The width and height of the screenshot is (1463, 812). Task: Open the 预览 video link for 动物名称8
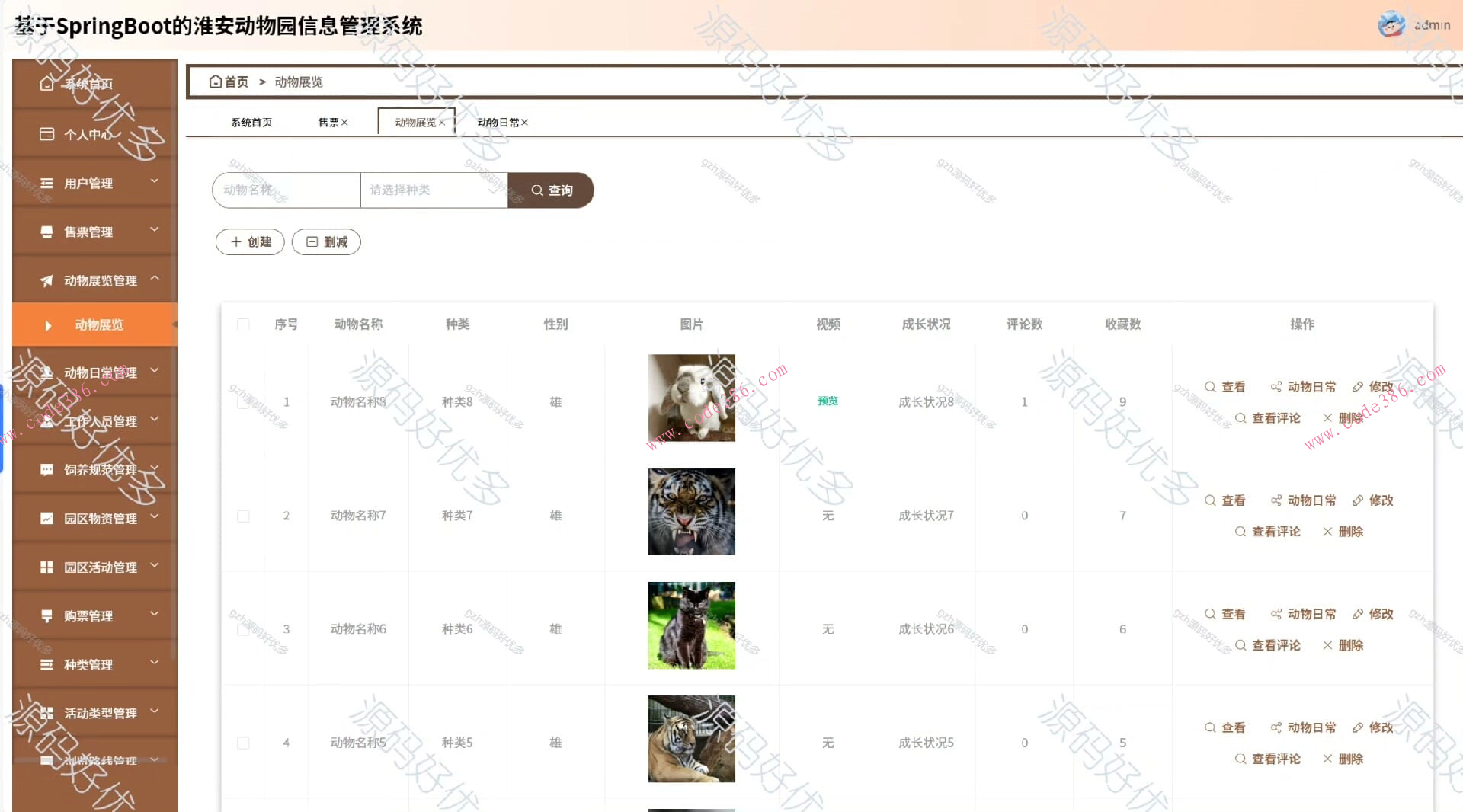pyautogui.click(x=828, y=401)
